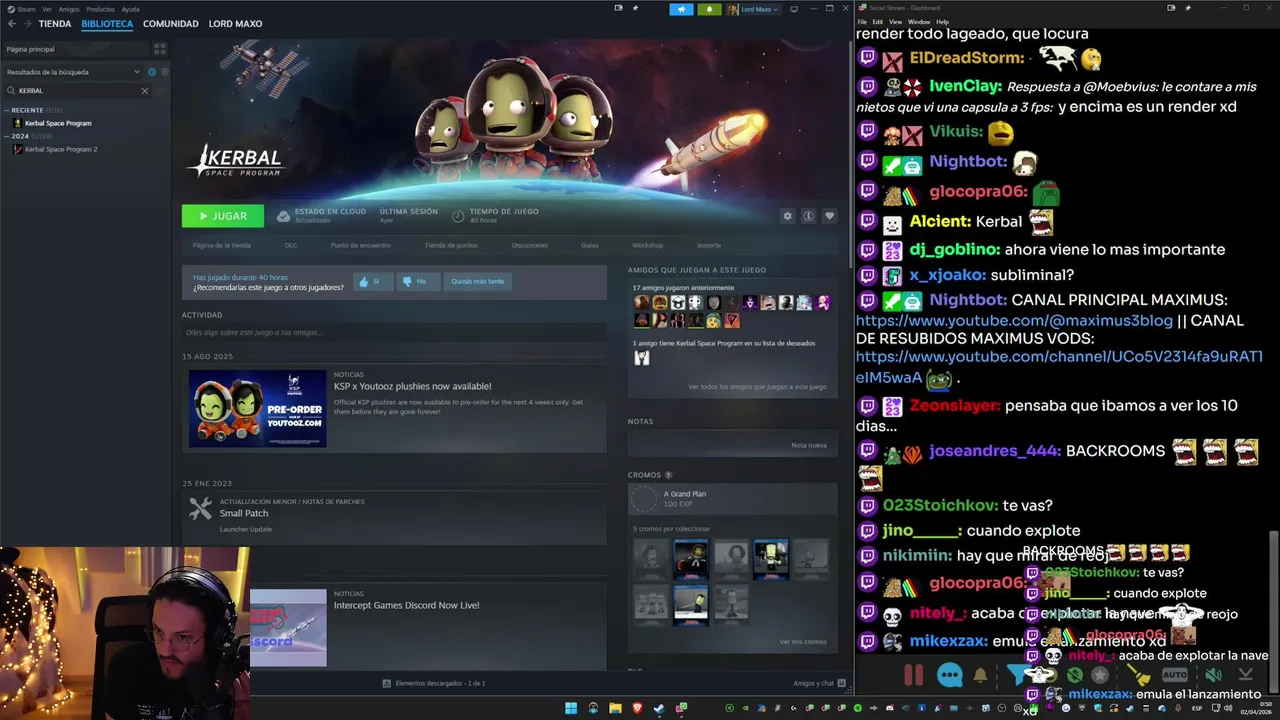This screenshot has height=720, width=1280.
Task: Open File menu in Social Stream
Action: click(862, 21)
